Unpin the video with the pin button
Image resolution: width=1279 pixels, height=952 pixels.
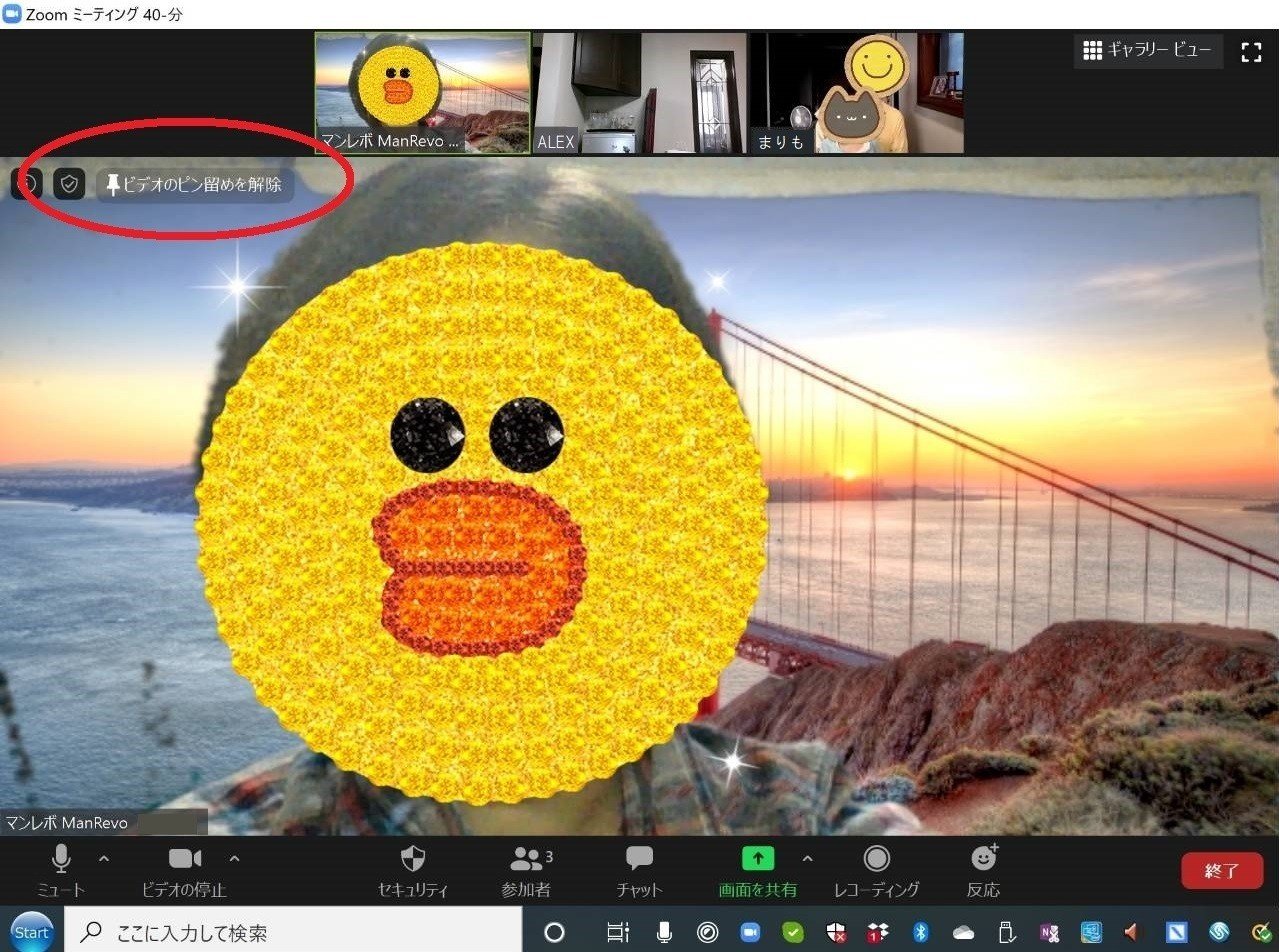tap(195, 184)
